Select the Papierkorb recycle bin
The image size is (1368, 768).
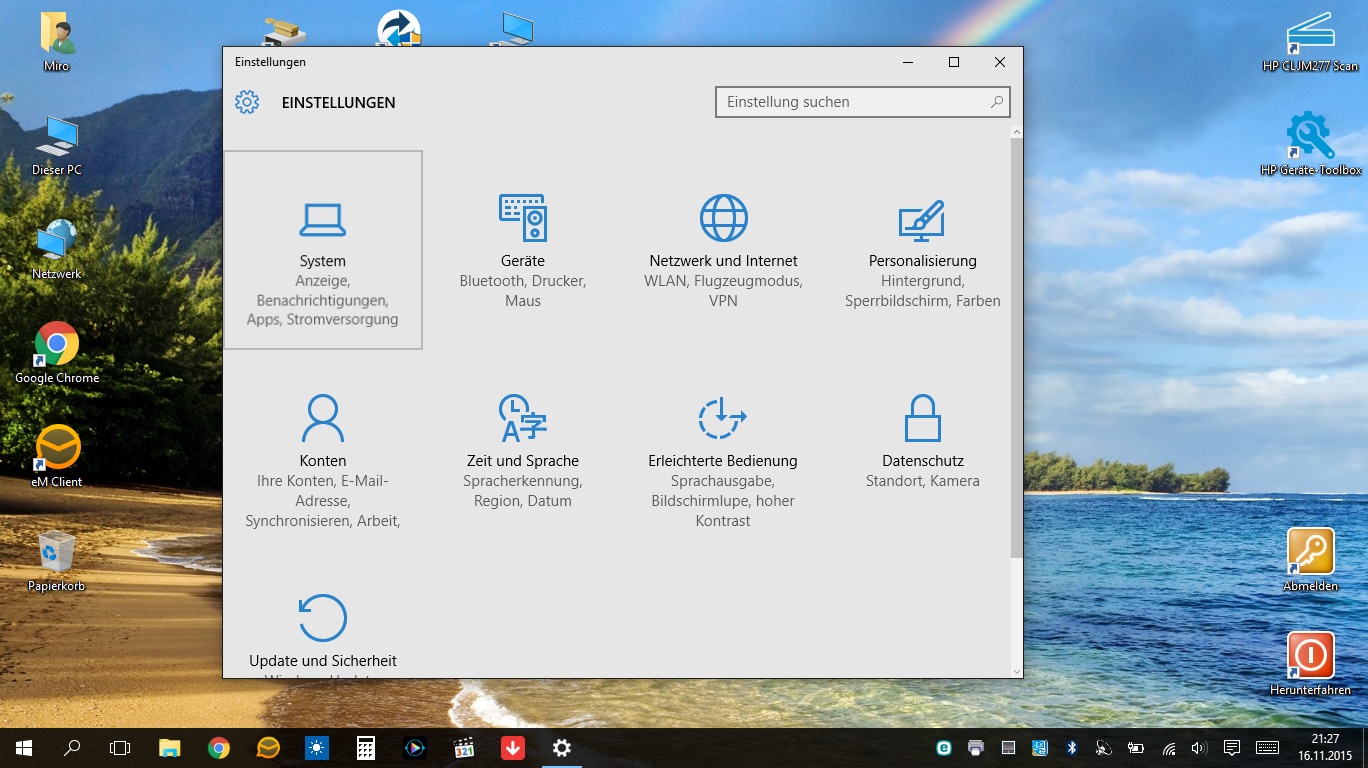[57, 562]
